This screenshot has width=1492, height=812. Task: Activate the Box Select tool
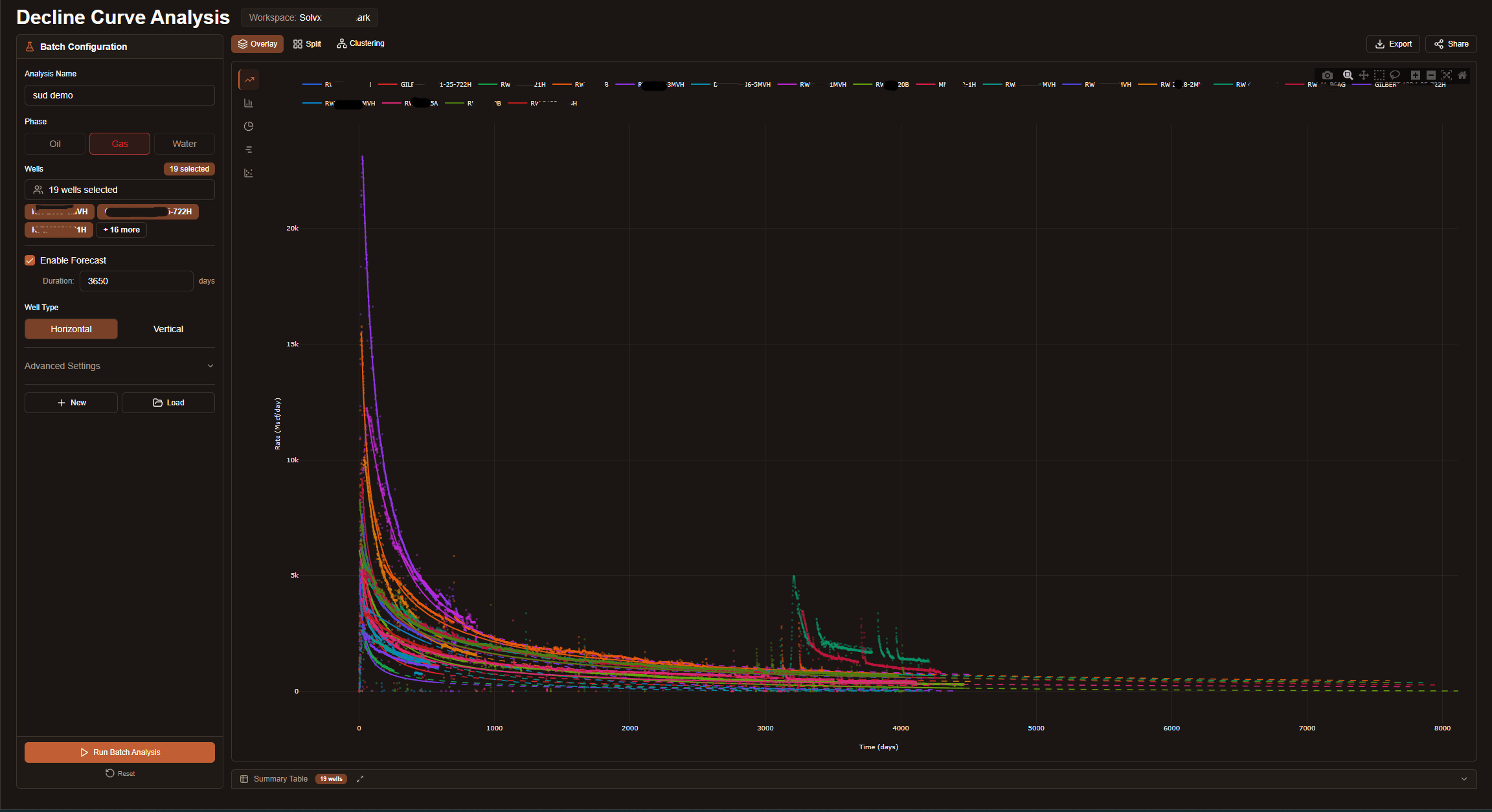coord(1379,75)
